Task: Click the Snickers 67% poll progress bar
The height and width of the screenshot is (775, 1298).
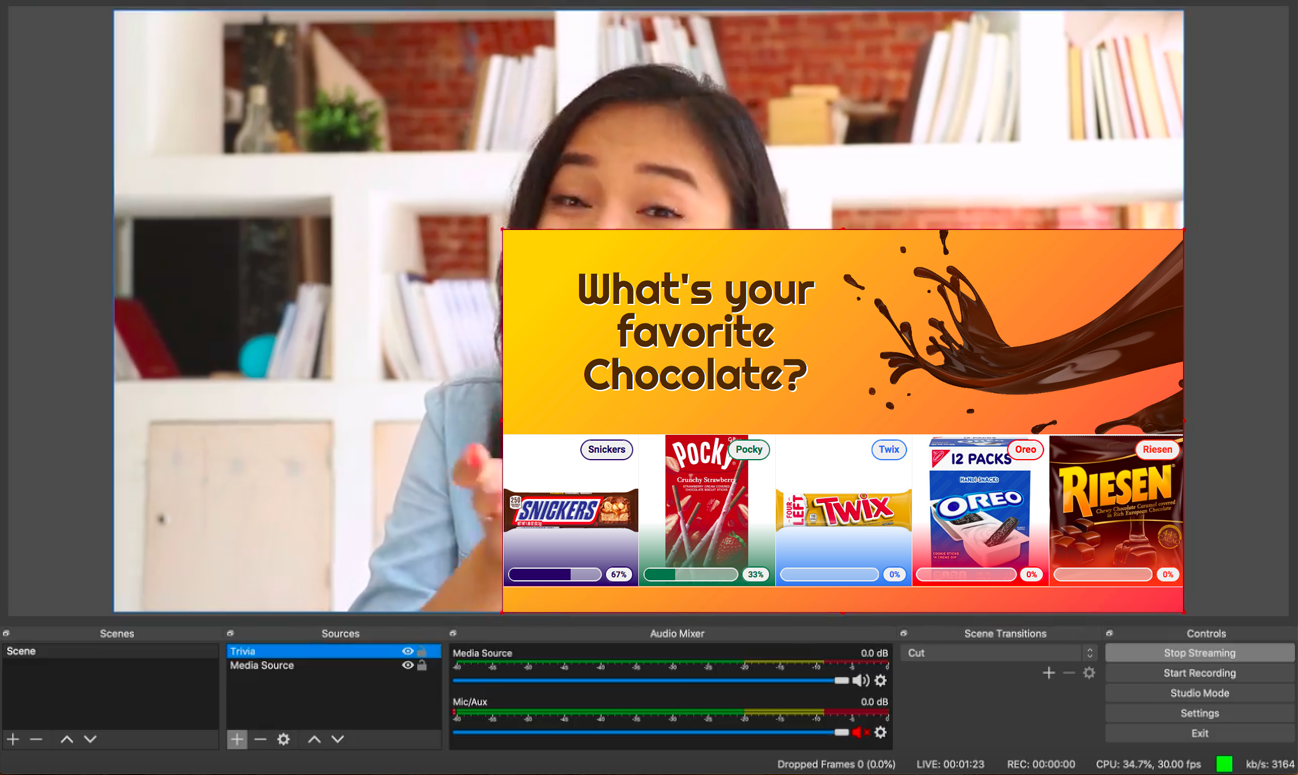Action: 555,575
